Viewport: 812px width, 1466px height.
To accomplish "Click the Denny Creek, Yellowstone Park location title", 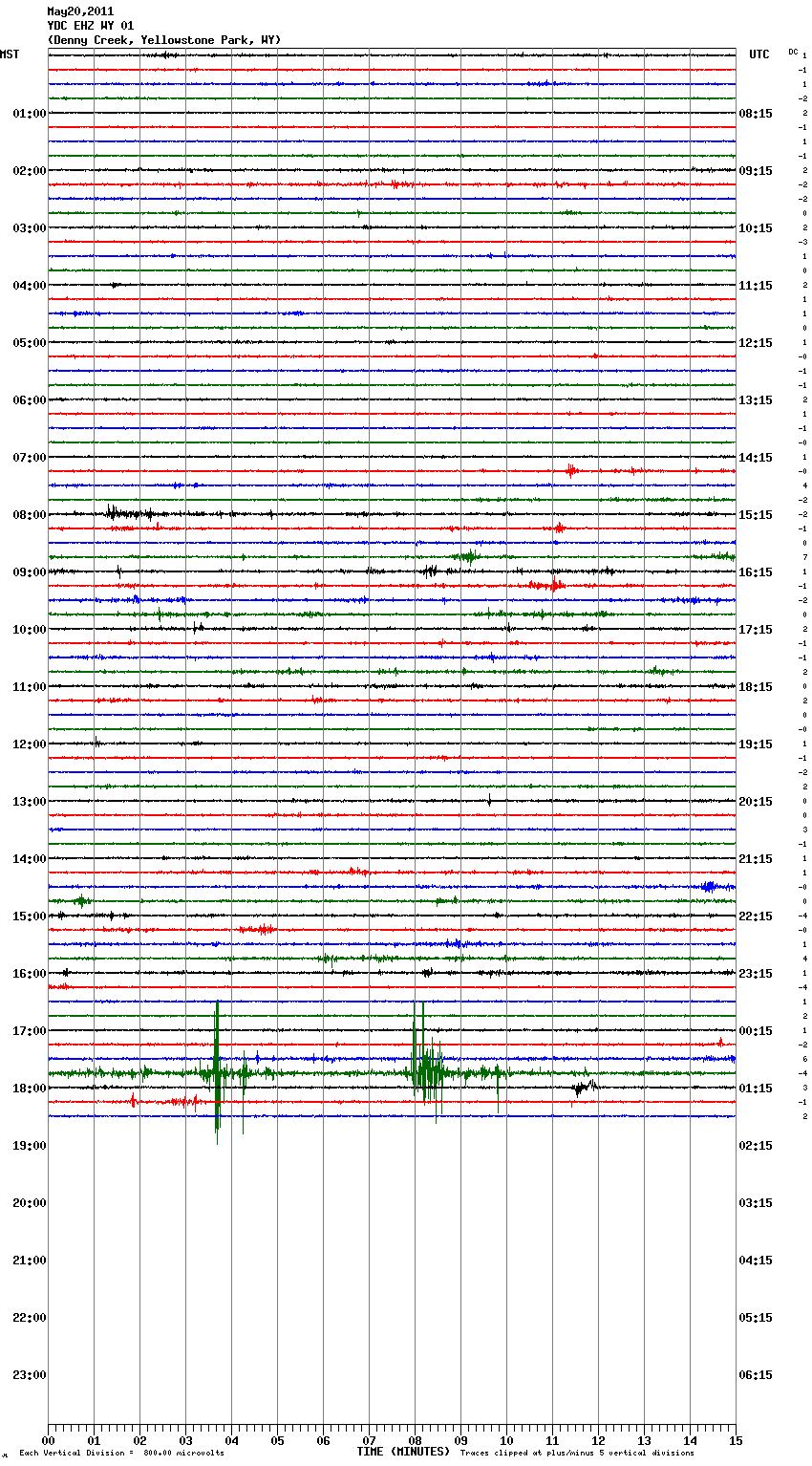I will point(164,40).
